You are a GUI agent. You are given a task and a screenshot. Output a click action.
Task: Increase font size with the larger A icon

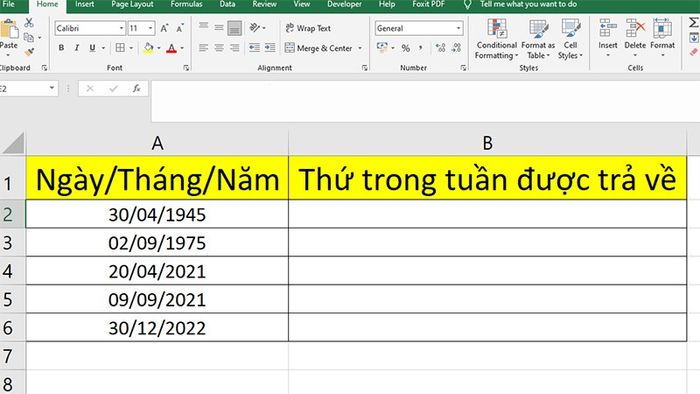pyautogui.click(x=164, y=28)
